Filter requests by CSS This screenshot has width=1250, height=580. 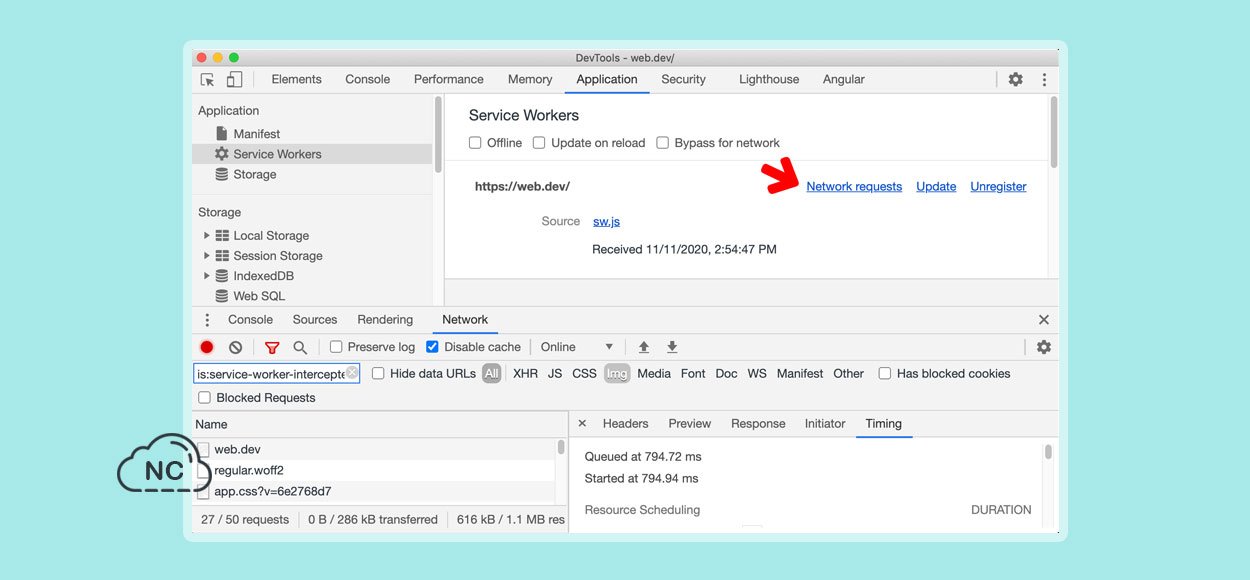(584, 374)
